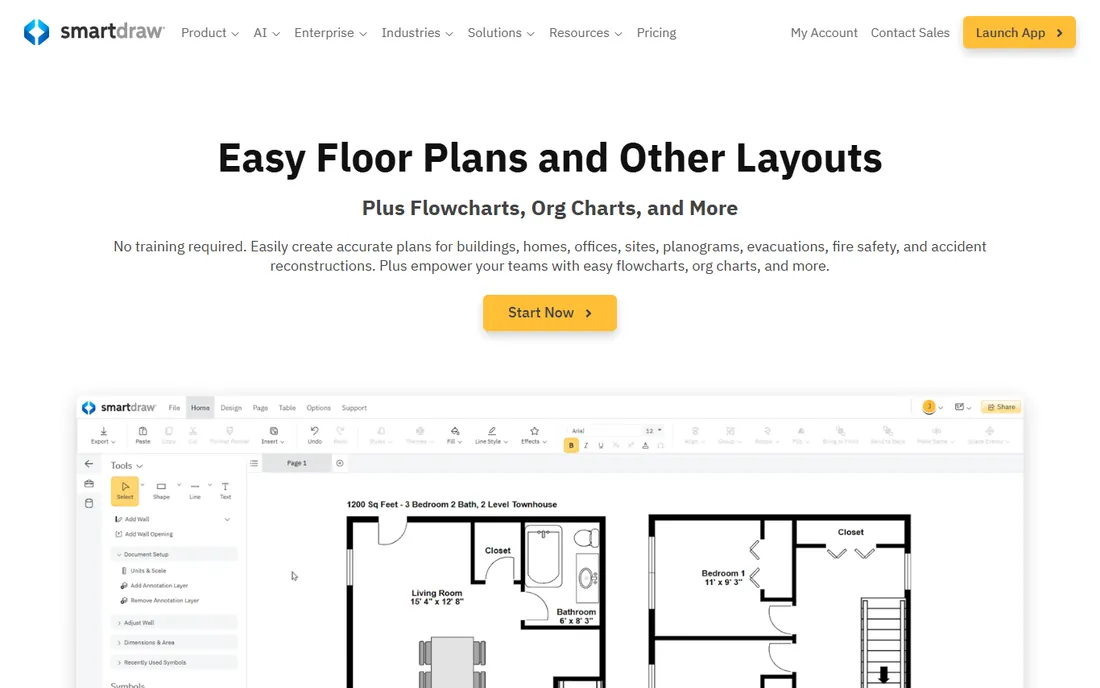This screenshot has height=688, width=1100.
Task: Click the Cut icon in the ribbon
Action: click(x=193, y=436)
